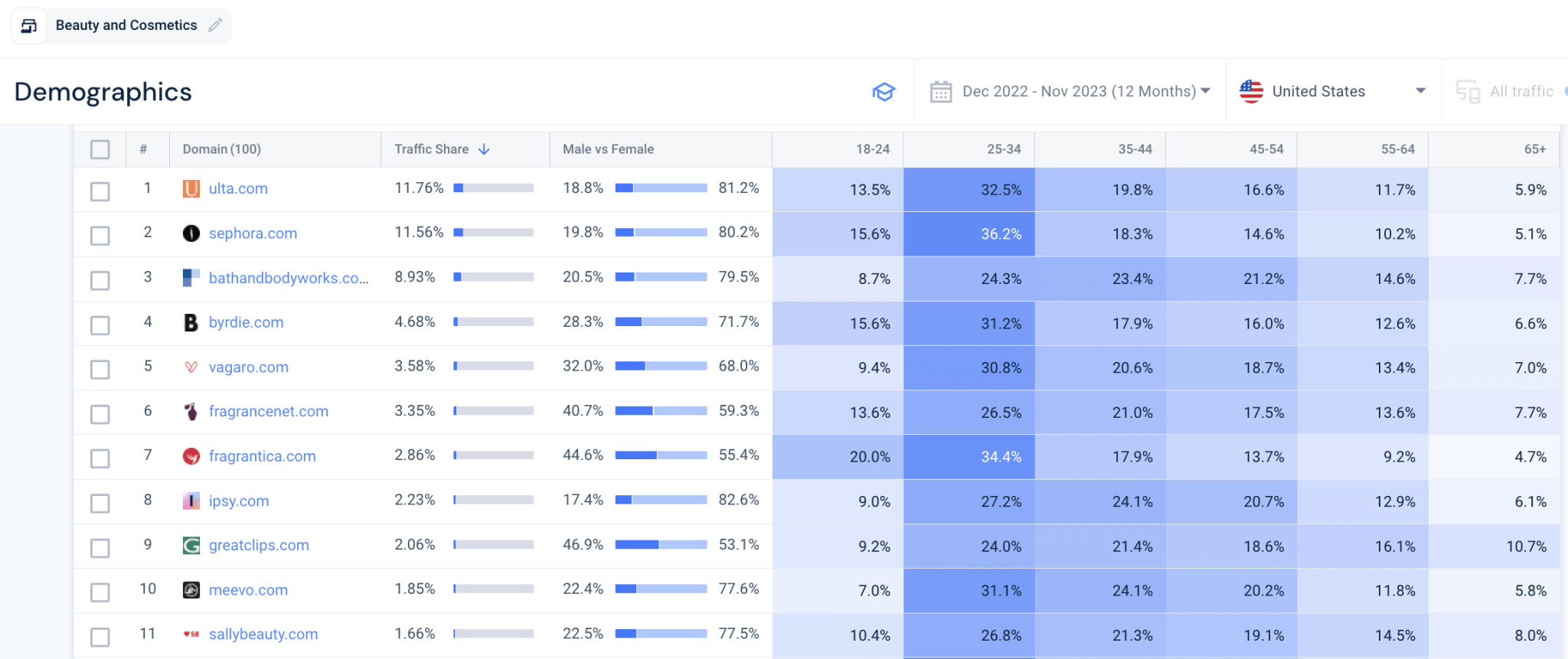Viewport: 1568px width, 659px height.
Task: Toggle the select-all checkbox in the header
Action: coord(100,149)
